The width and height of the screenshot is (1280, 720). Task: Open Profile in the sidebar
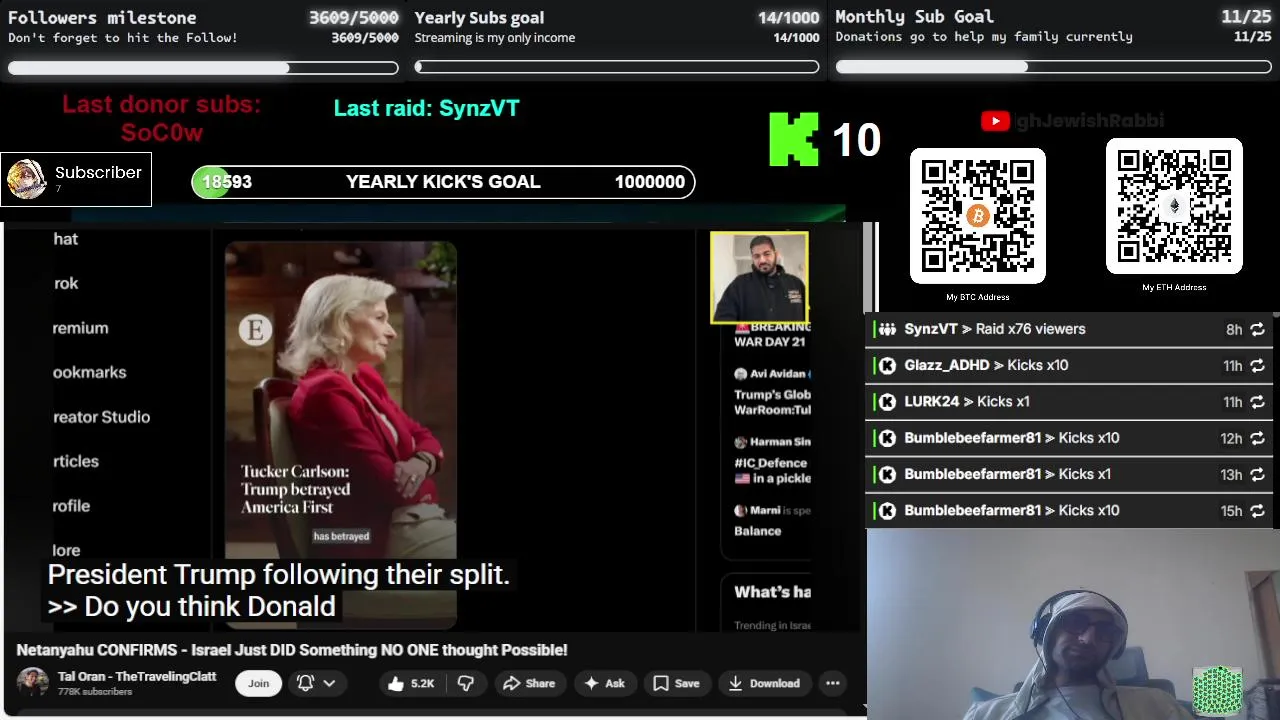point(71,506)
